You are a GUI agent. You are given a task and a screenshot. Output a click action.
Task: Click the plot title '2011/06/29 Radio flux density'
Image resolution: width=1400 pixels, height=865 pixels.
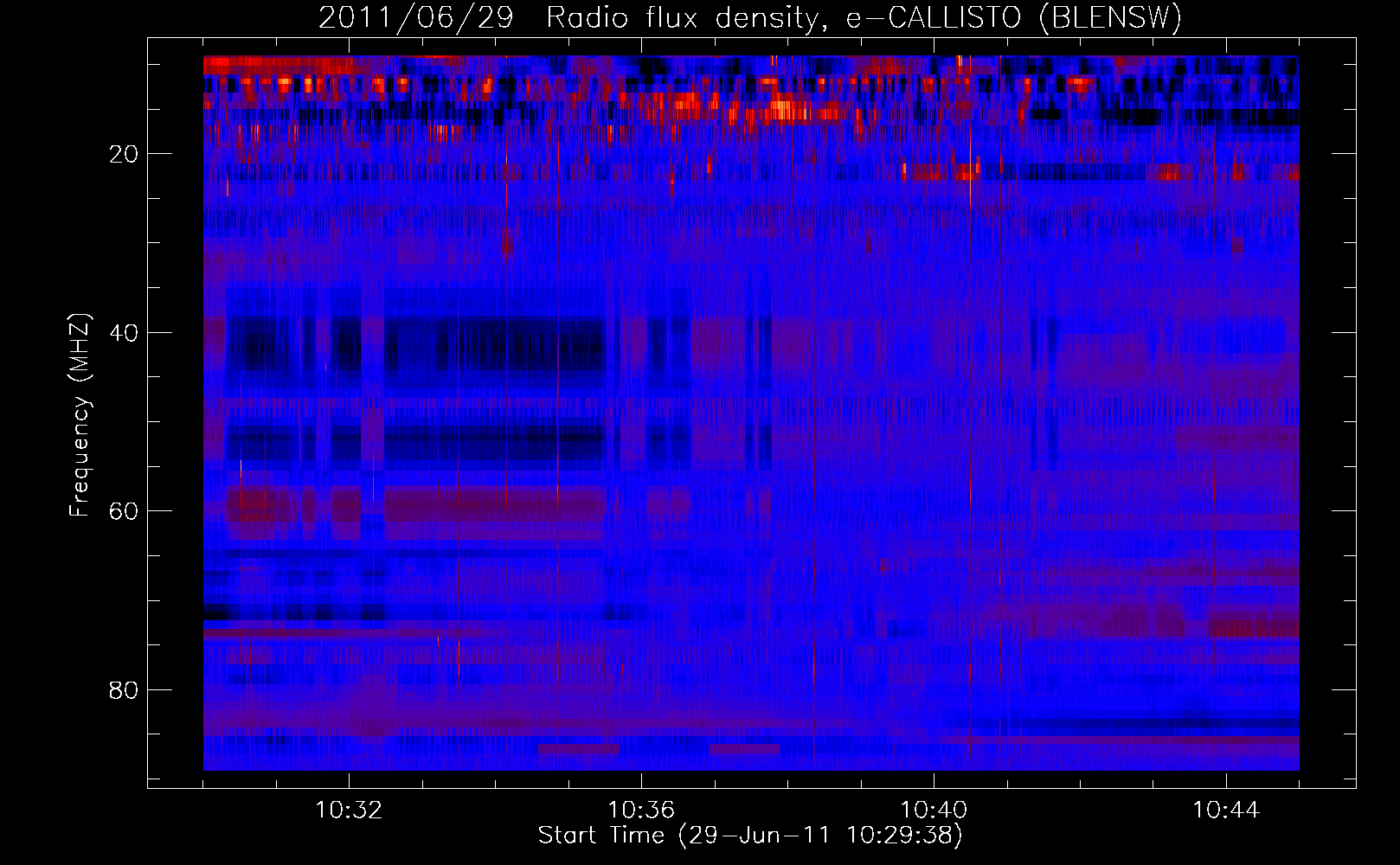point(750,17)
